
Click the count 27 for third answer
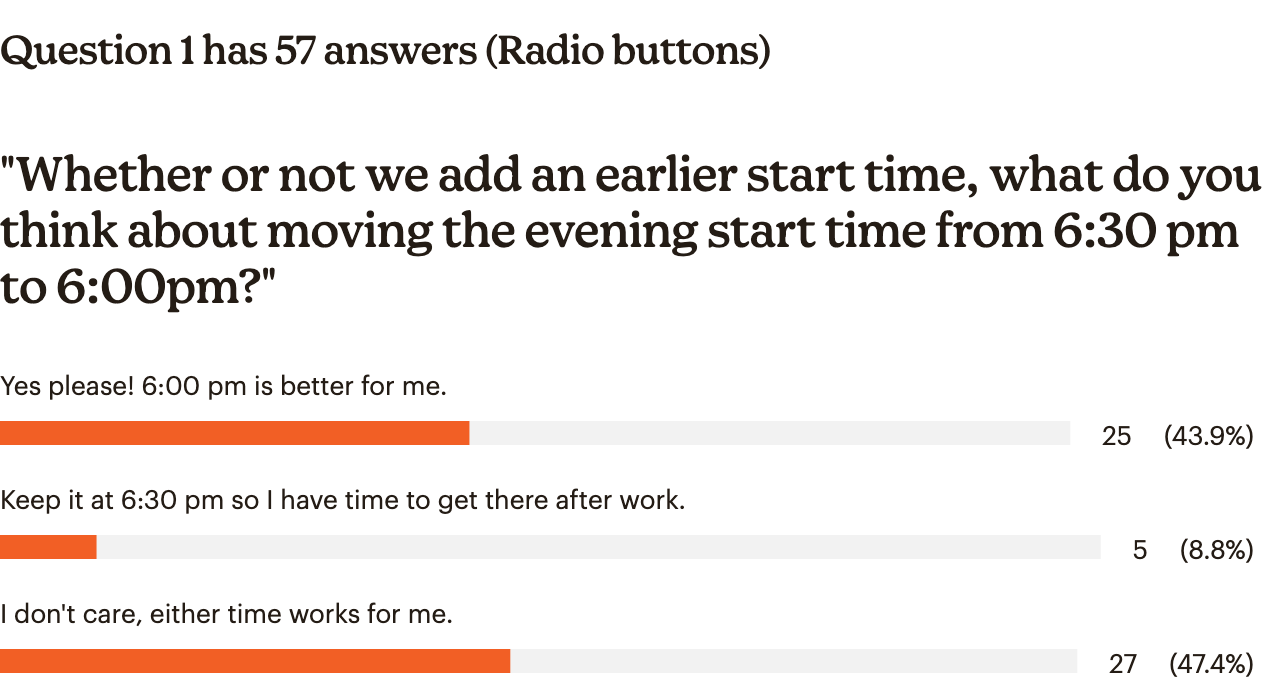[x=1123, y=664]
